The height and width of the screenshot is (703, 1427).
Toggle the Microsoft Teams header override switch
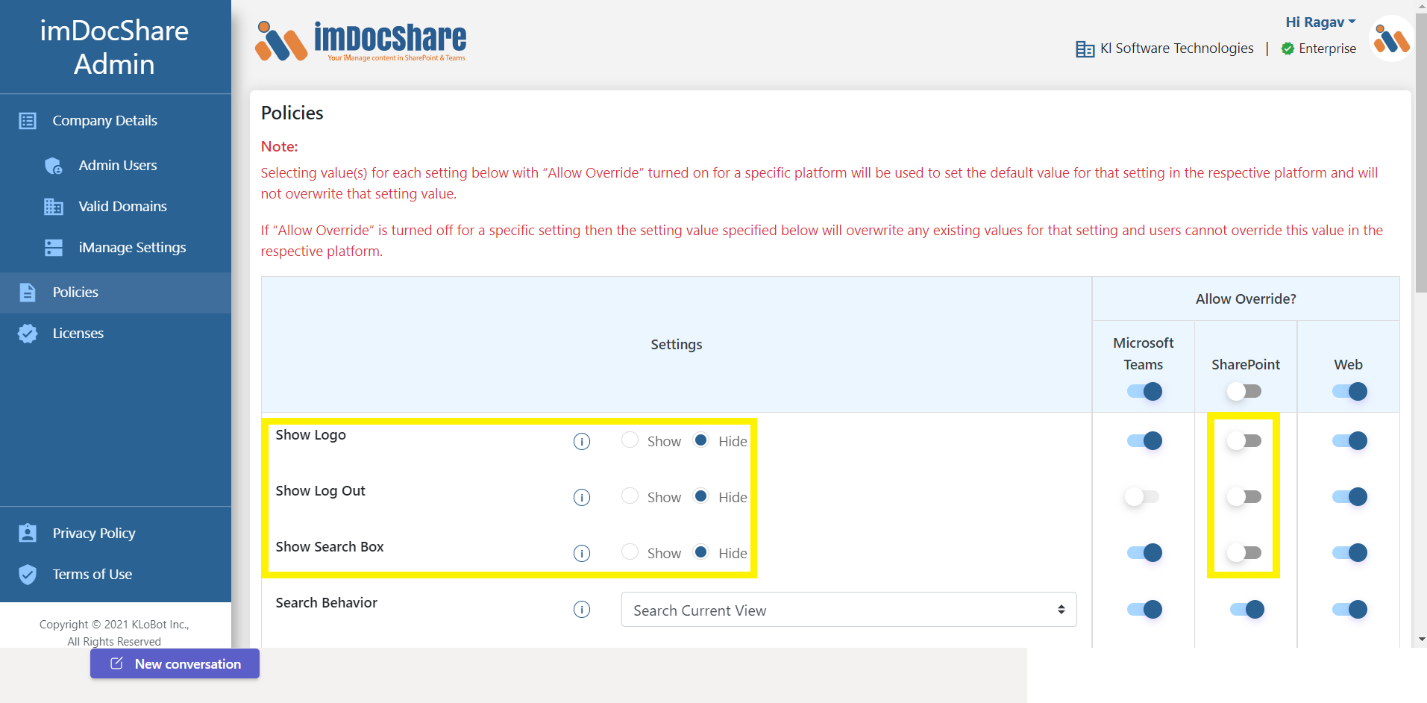tap(1144, 392)
